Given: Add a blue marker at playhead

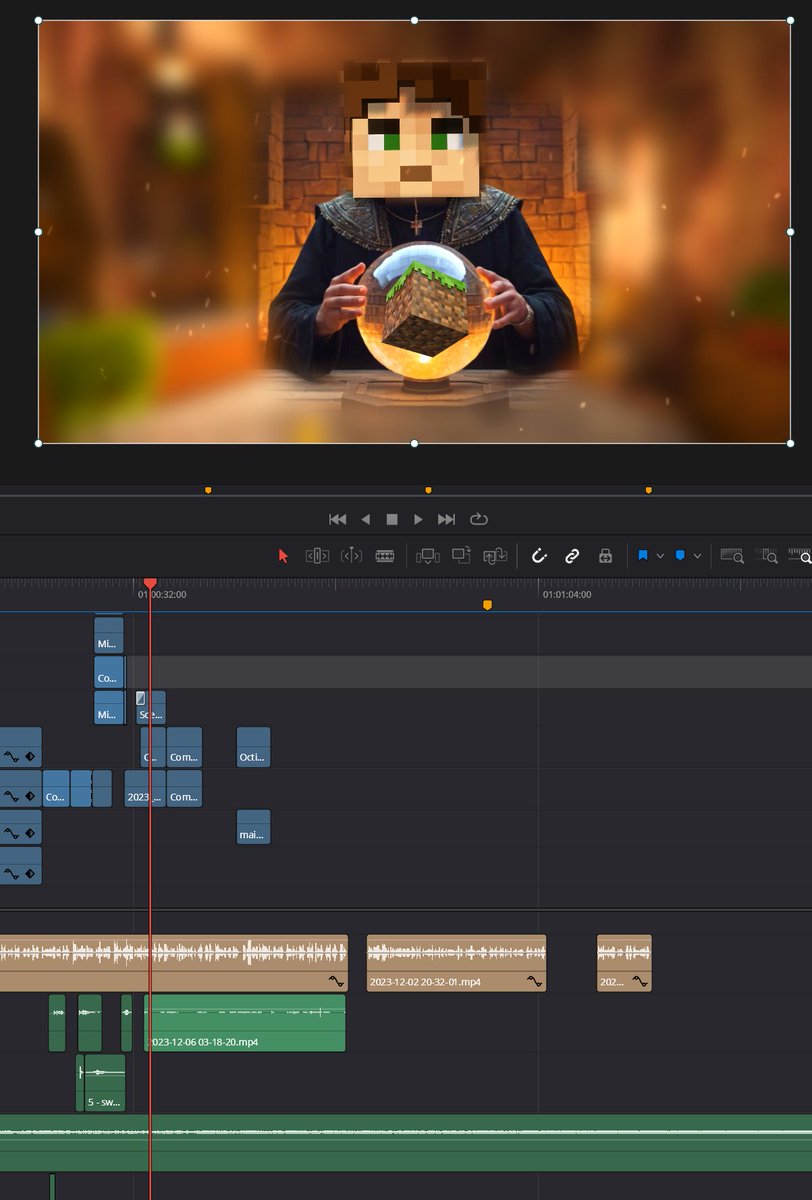Looking at the screenshot, I should [680, 555].
